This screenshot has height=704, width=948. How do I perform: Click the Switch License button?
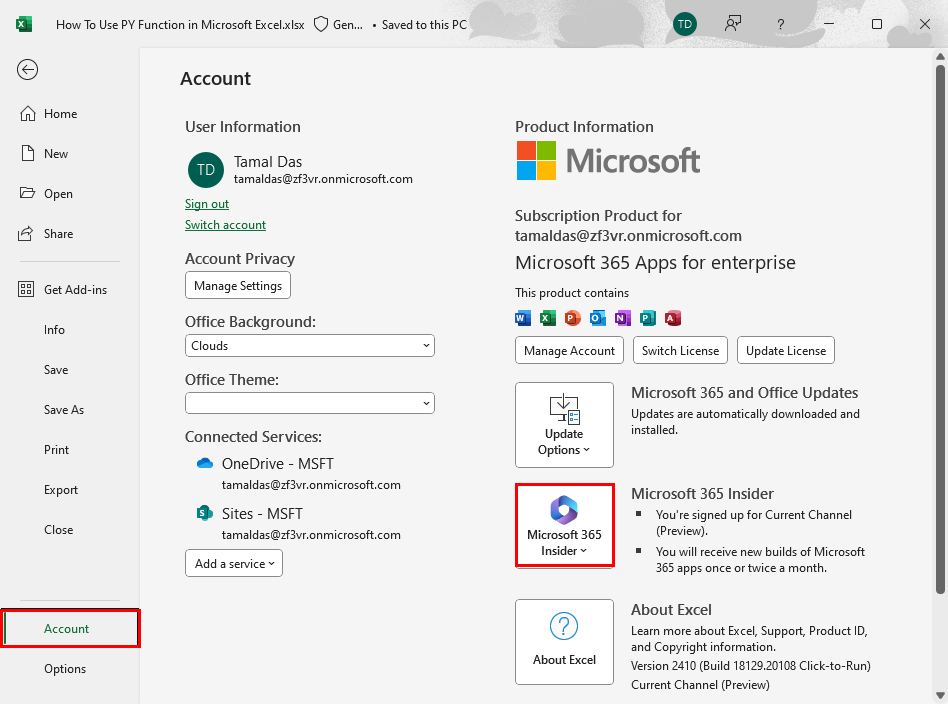point(680,350)
